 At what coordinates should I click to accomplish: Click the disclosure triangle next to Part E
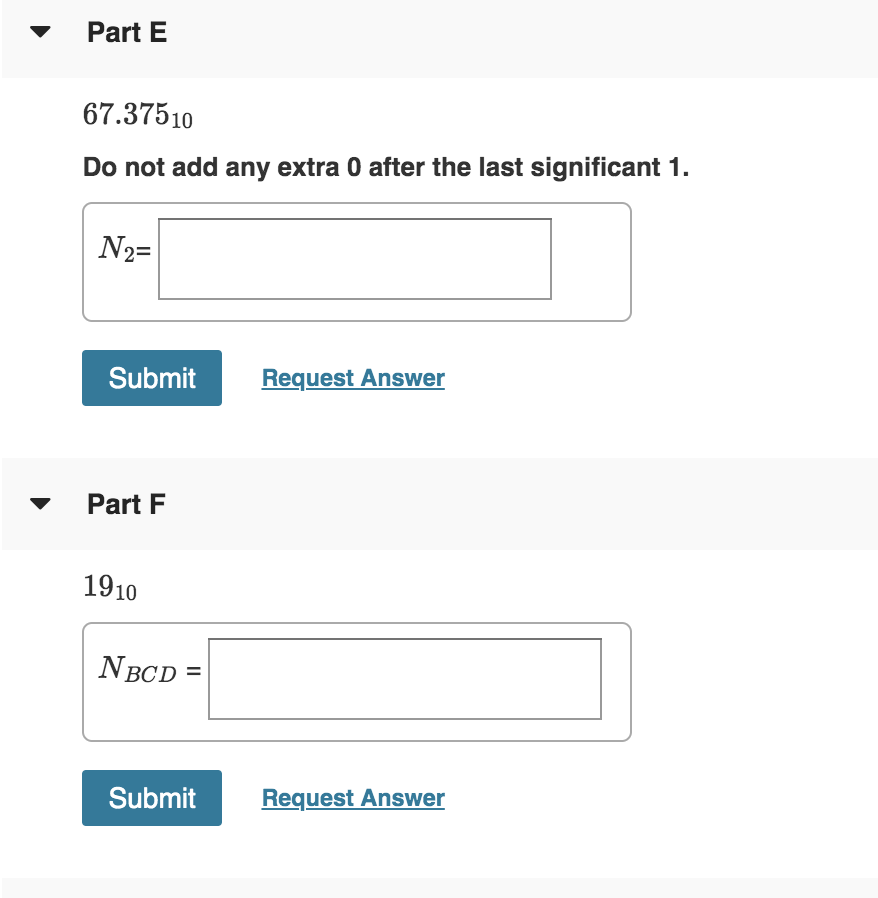(38, 31)
